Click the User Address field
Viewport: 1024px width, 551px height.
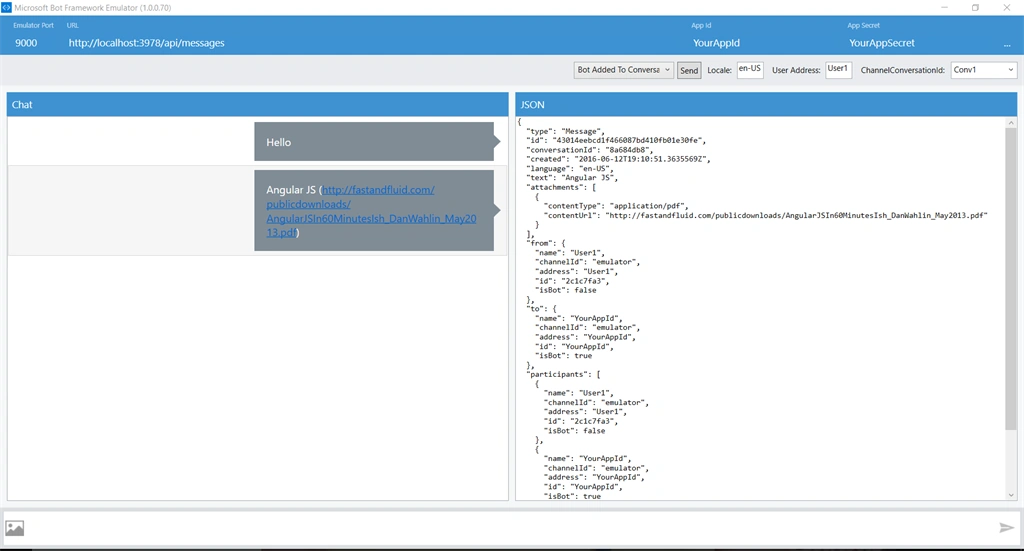[x=839, y=69]
